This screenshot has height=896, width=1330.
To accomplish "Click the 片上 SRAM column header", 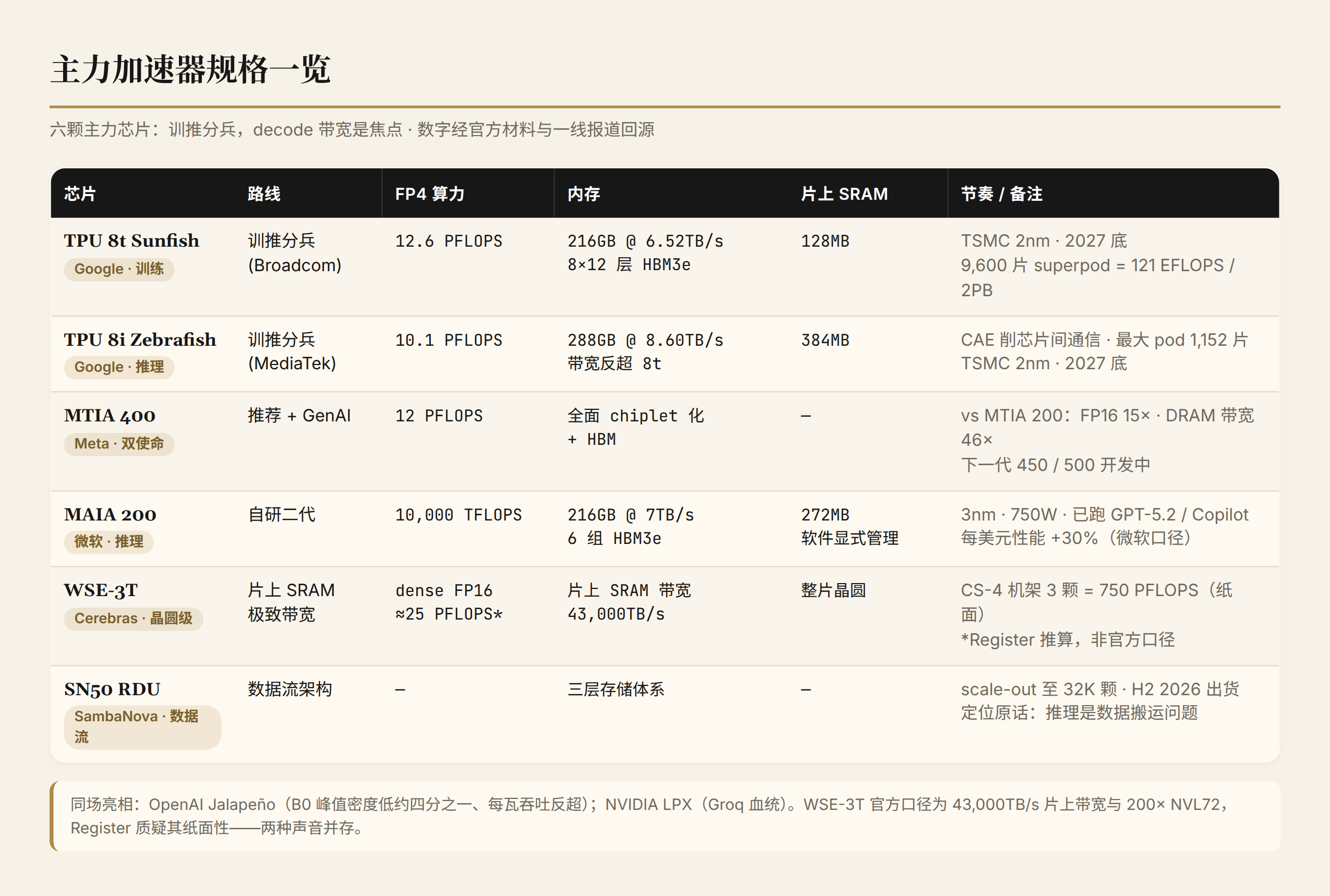I will 844,193.
